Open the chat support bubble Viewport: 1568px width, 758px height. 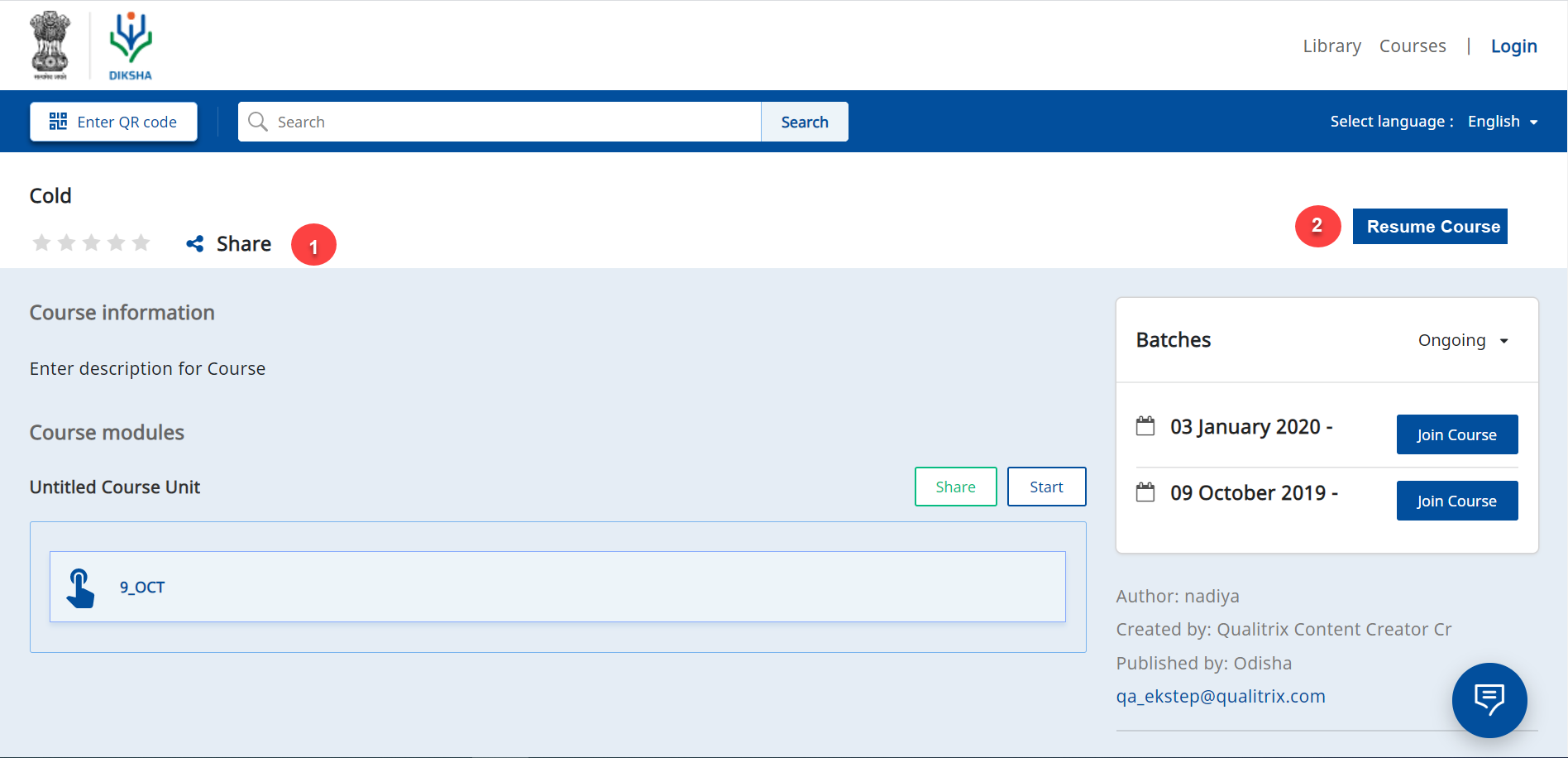click(1489, 700)
